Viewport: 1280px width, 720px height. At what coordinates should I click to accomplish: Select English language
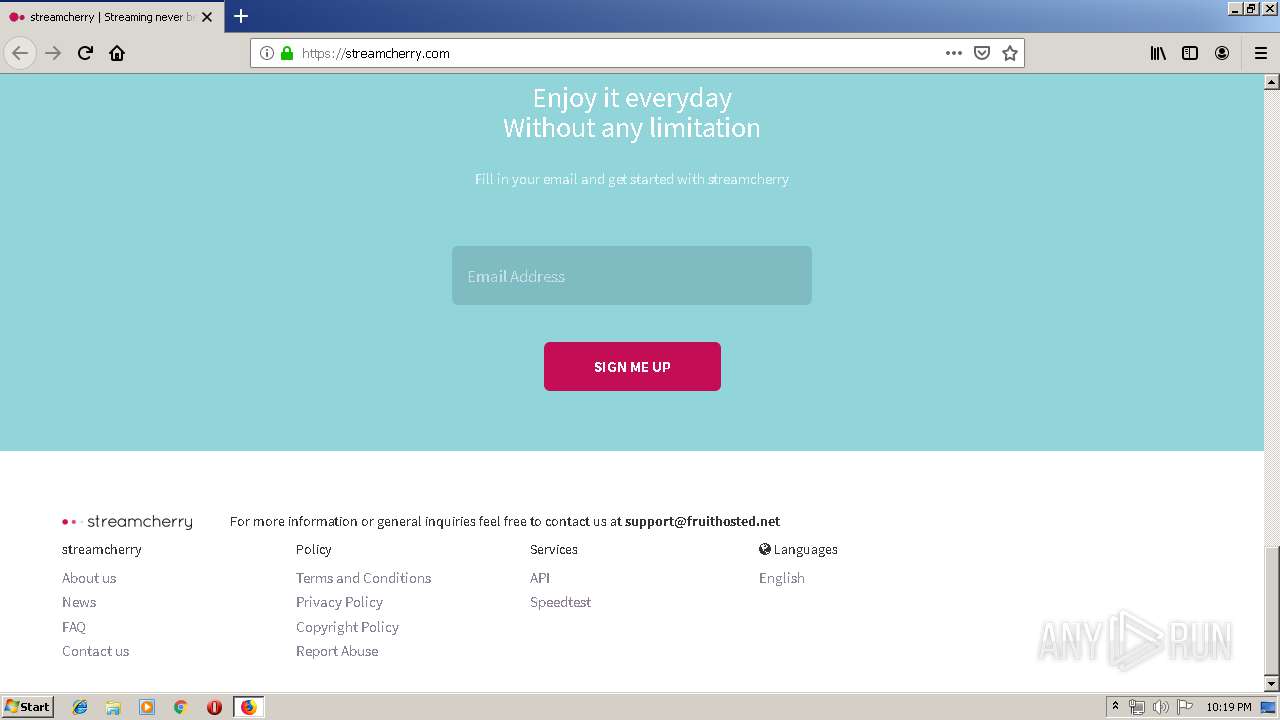click(x=782, y=578)
